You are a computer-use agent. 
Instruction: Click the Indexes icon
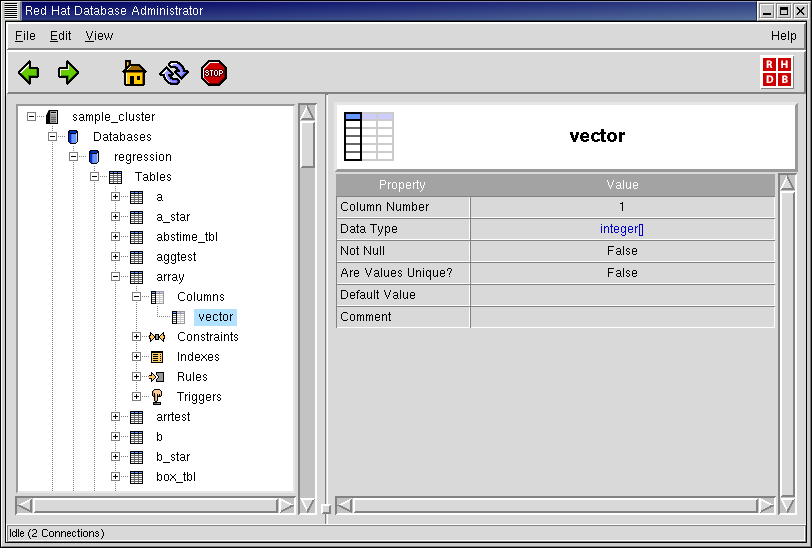(157, 357)
